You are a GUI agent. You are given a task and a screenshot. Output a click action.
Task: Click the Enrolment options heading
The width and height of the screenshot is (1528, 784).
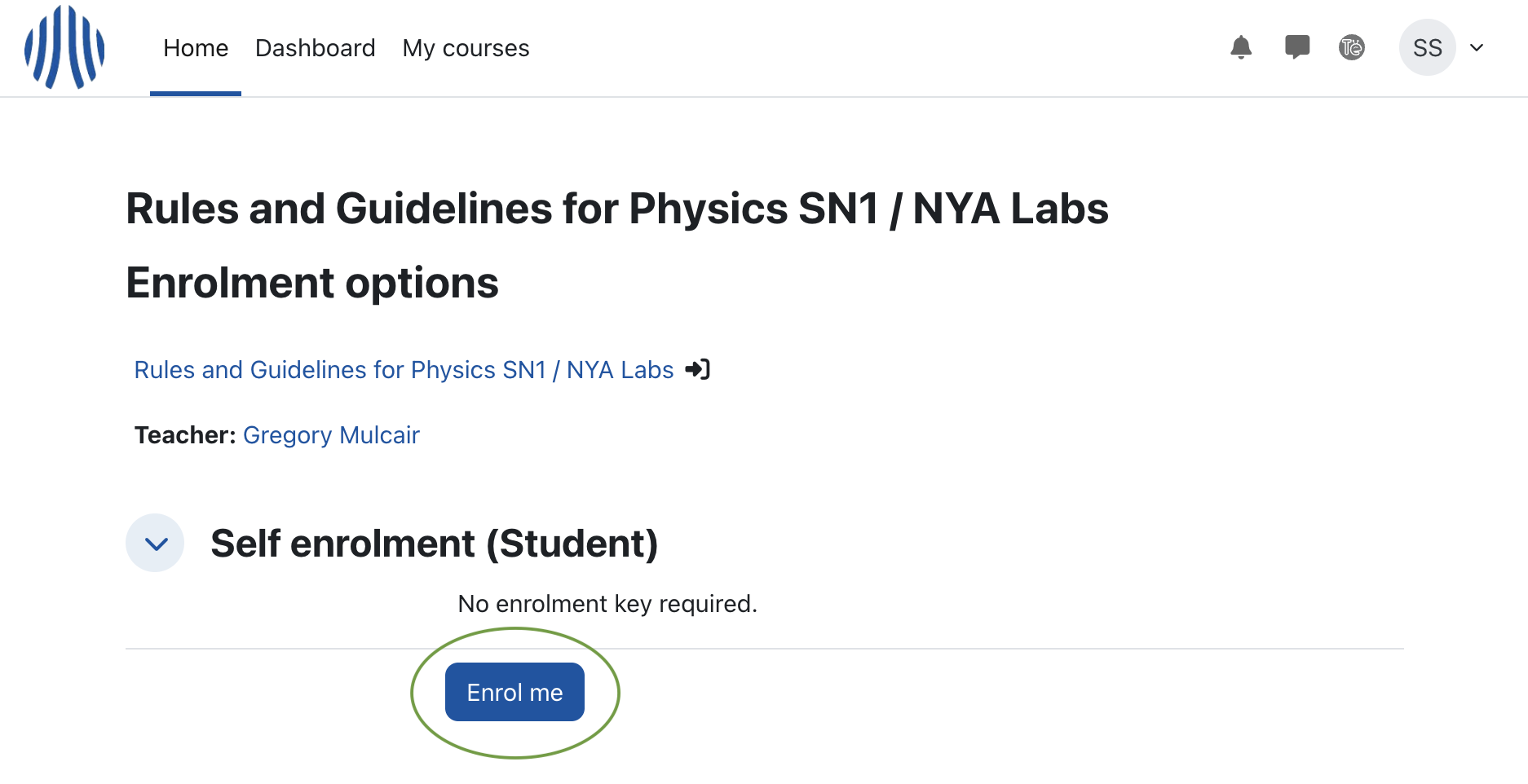[312, 283]
